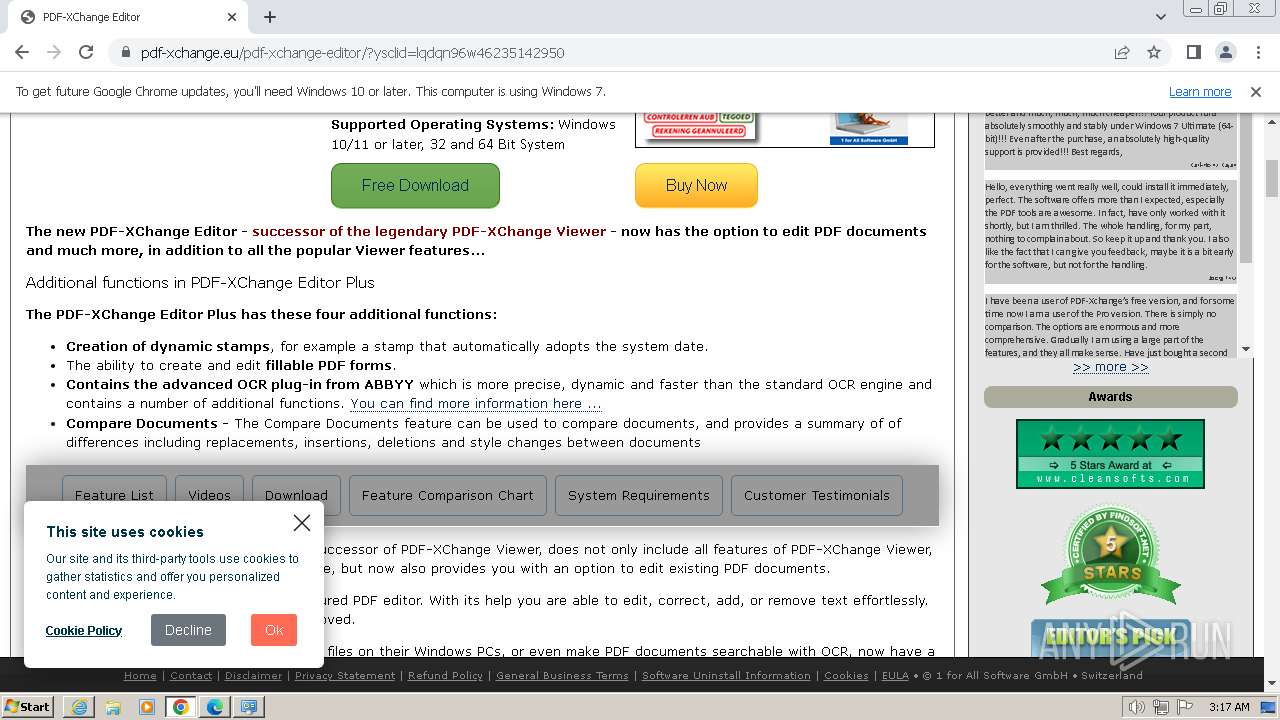Screen dimensions: 1280x720
Task: Reload the current page
Action: click(86, 53)
